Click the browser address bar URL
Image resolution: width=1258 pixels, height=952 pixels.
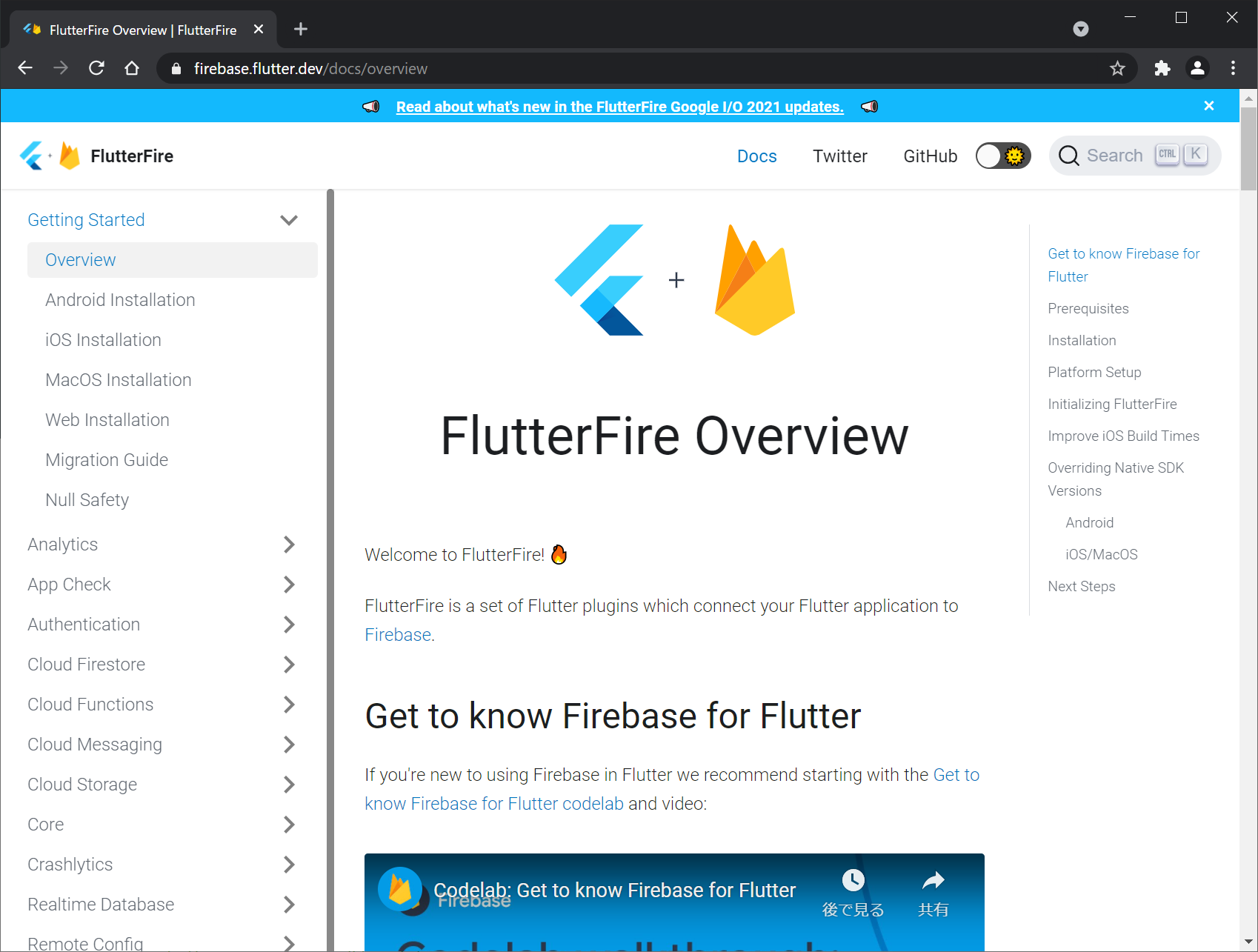tap(310, 68)
